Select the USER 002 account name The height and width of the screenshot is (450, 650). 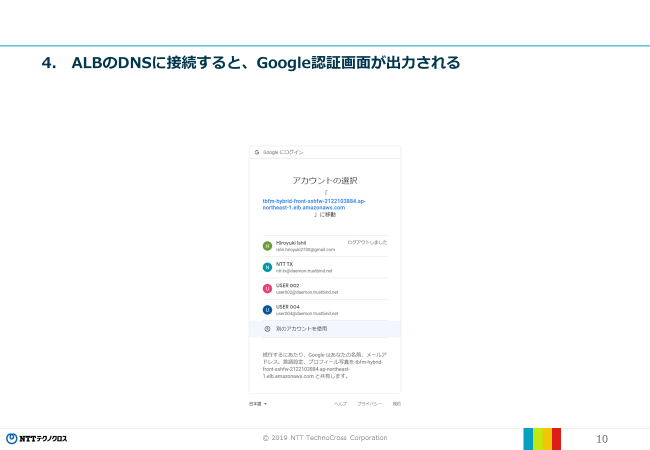click(288, 285)
